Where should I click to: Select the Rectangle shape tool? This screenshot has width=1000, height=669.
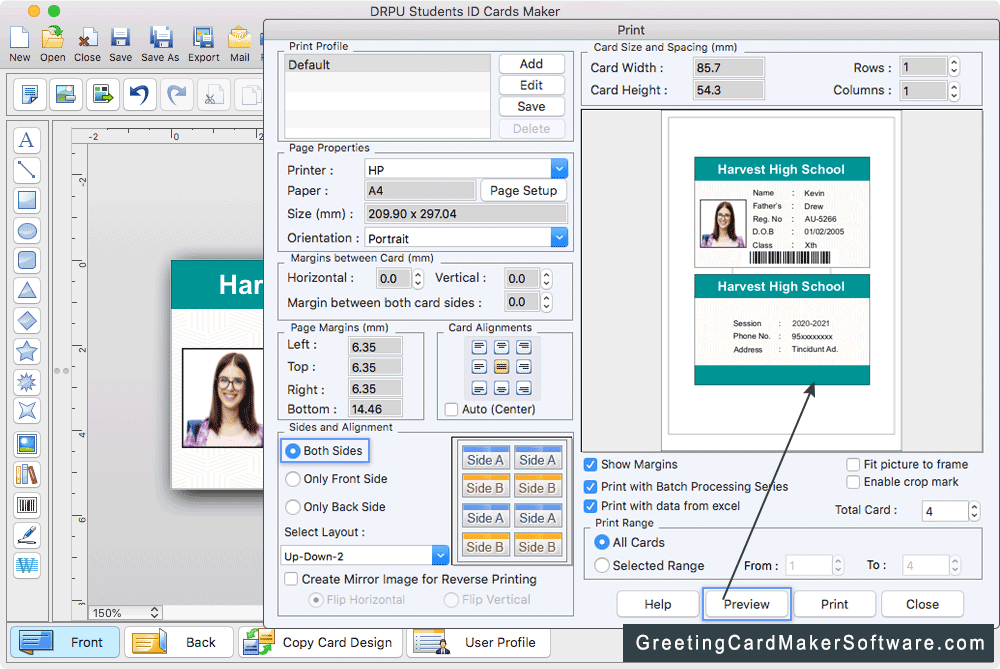click(27, 200)
